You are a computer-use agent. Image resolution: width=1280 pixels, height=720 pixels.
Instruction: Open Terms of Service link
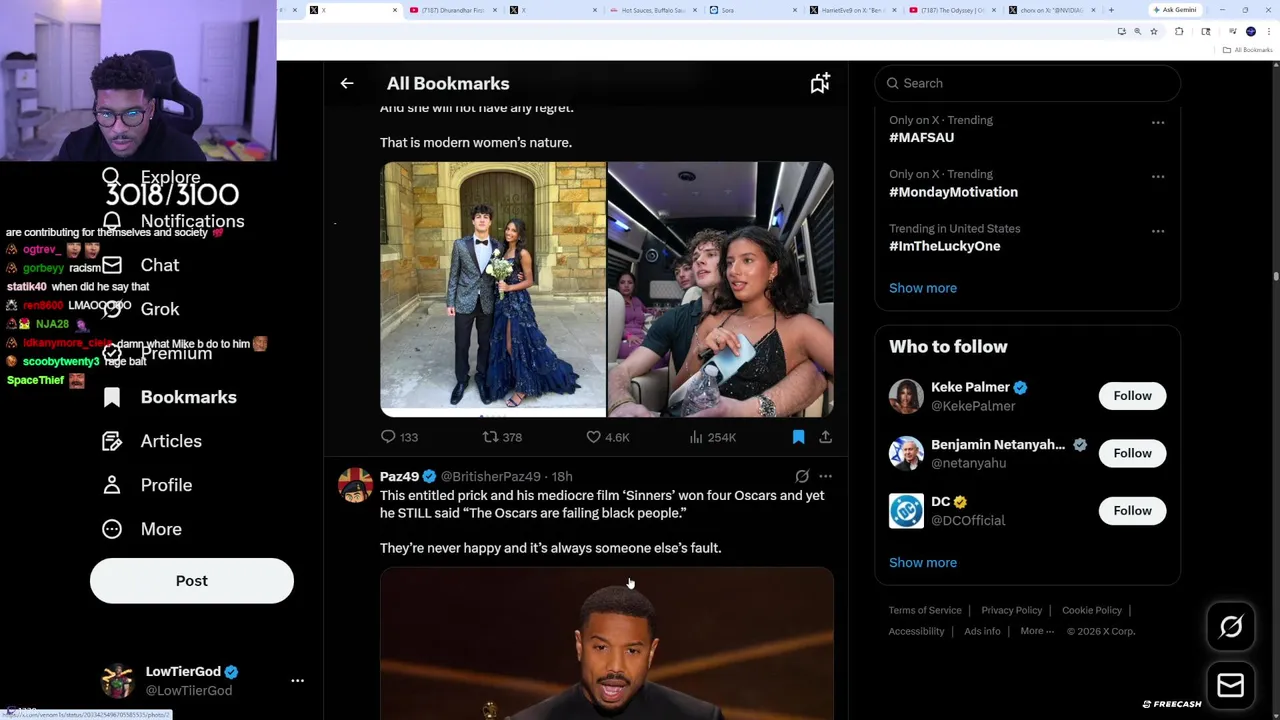click(x=925, y=610)
